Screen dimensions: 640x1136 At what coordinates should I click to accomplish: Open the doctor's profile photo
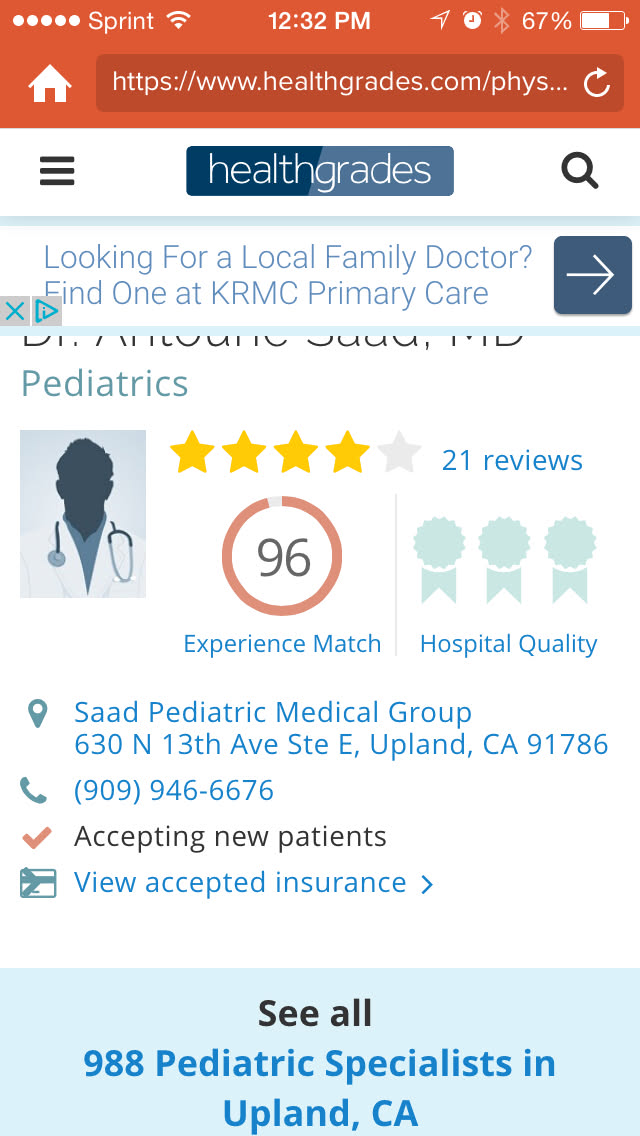[x=83, y=514]
